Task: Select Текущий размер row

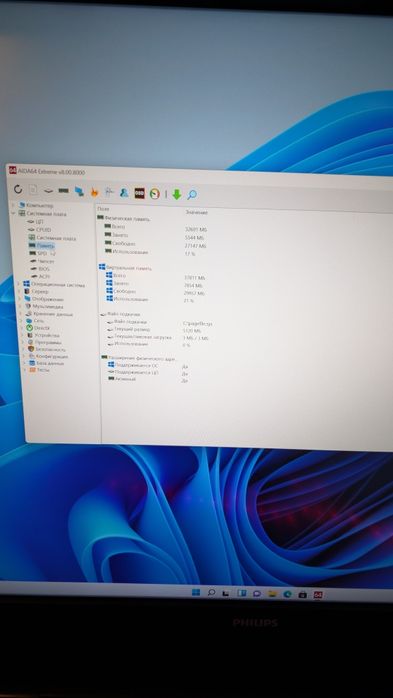Action: 129,329
